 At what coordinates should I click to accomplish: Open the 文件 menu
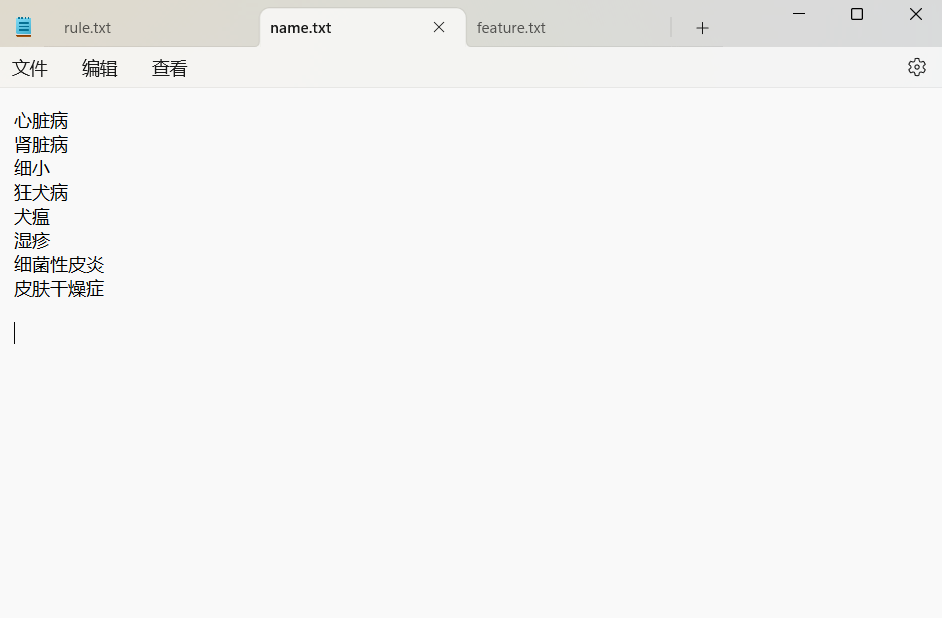coord(29,68)
